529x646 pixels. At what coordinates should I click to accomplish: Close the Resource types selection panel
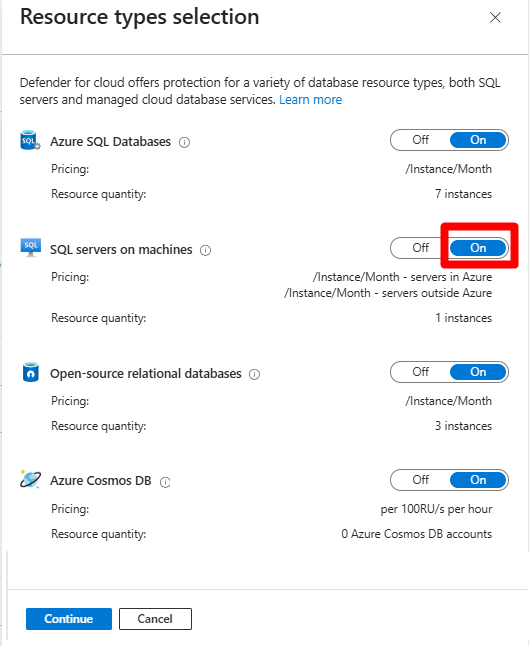[x=495, y=17]
